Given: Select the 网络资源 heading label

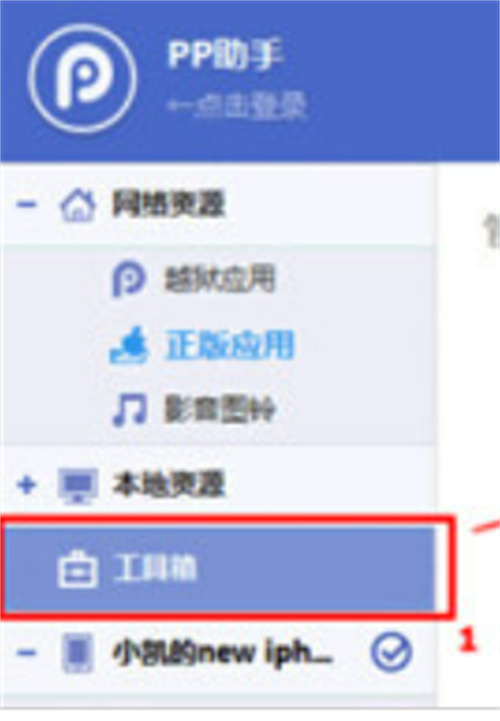Looking at the screenshot, I should point(169,204).
